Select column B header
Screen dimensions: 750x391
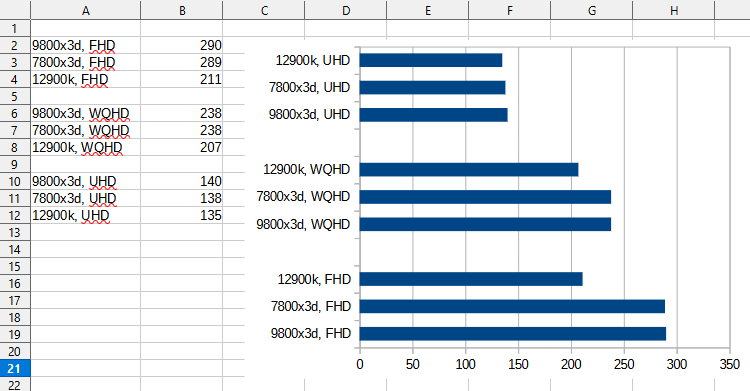(x=182, y=10)
